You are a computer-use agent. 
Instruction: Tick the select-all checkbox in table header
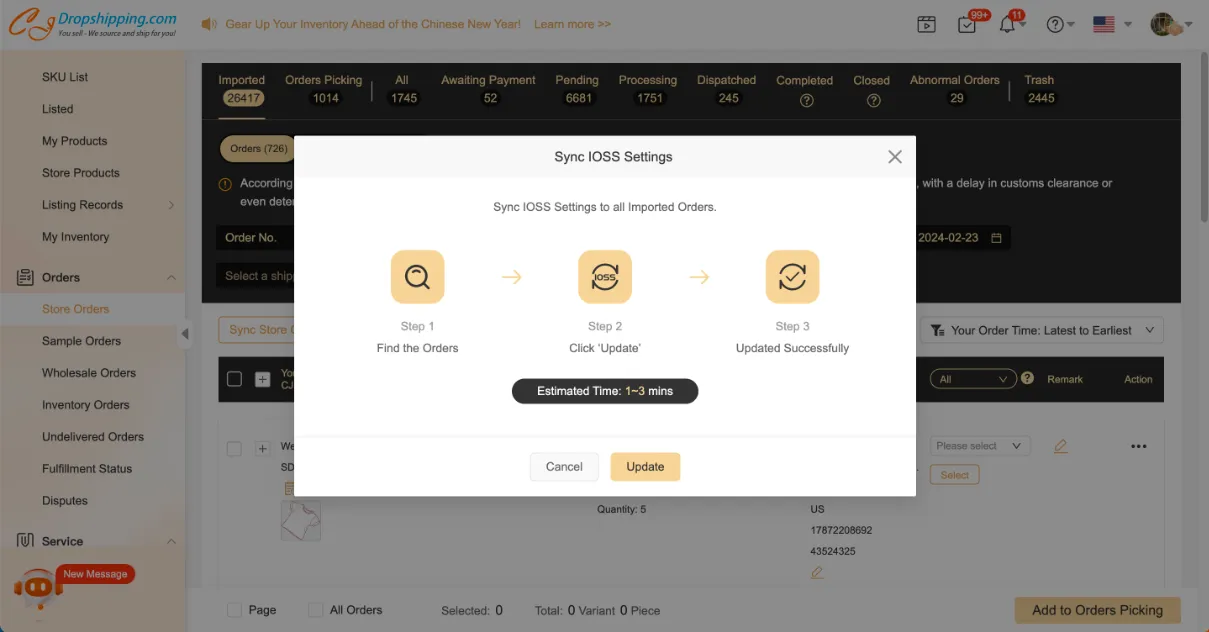pyautogui.click(x=234, y=379)
